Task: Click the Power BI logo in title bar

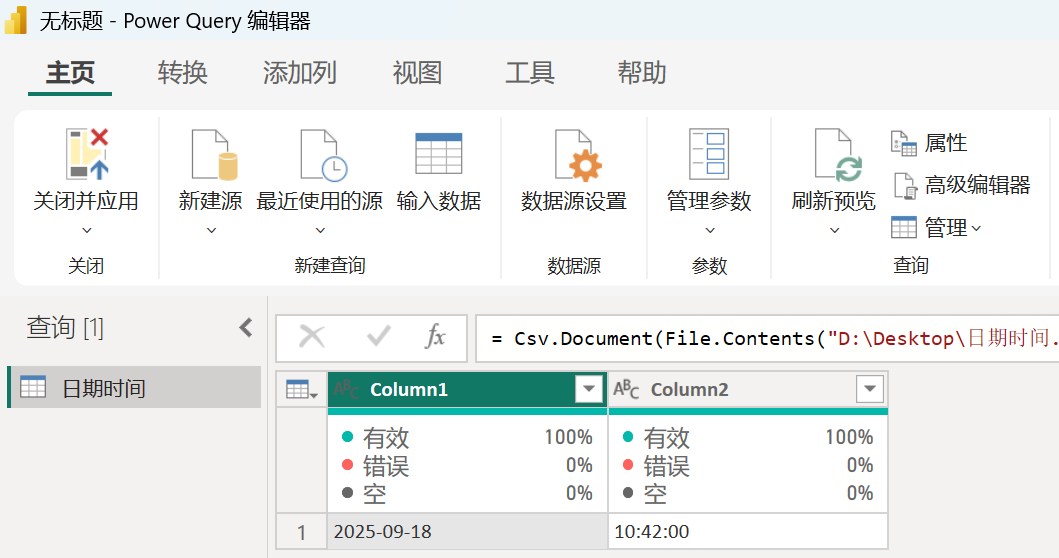Action: click(x=16, y=20)
